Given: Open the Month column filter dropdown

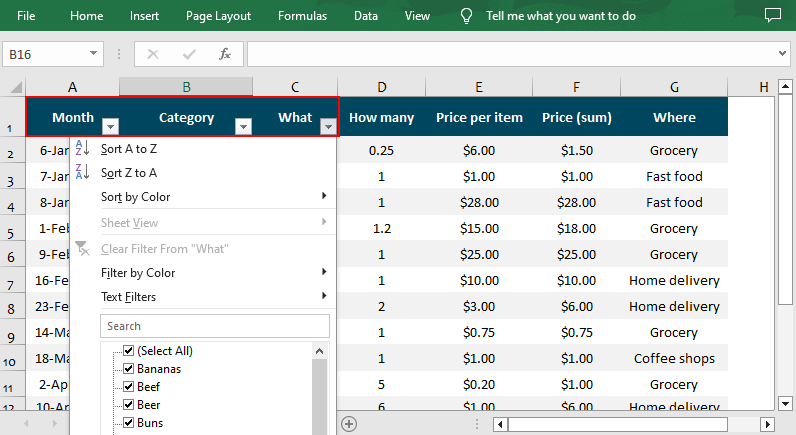Looking at the screenshot, I should pos(110,126).
